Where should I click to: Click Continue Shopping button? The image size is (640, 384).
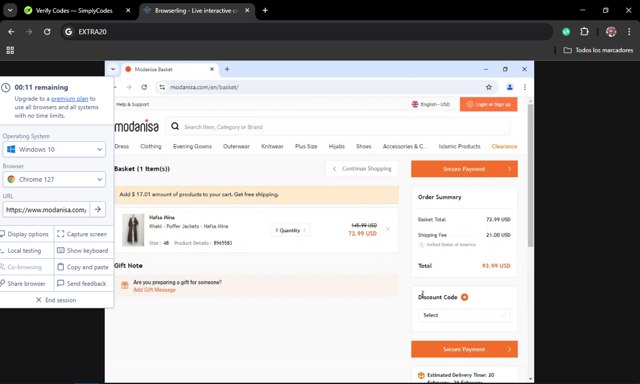(x=362, y=169)
